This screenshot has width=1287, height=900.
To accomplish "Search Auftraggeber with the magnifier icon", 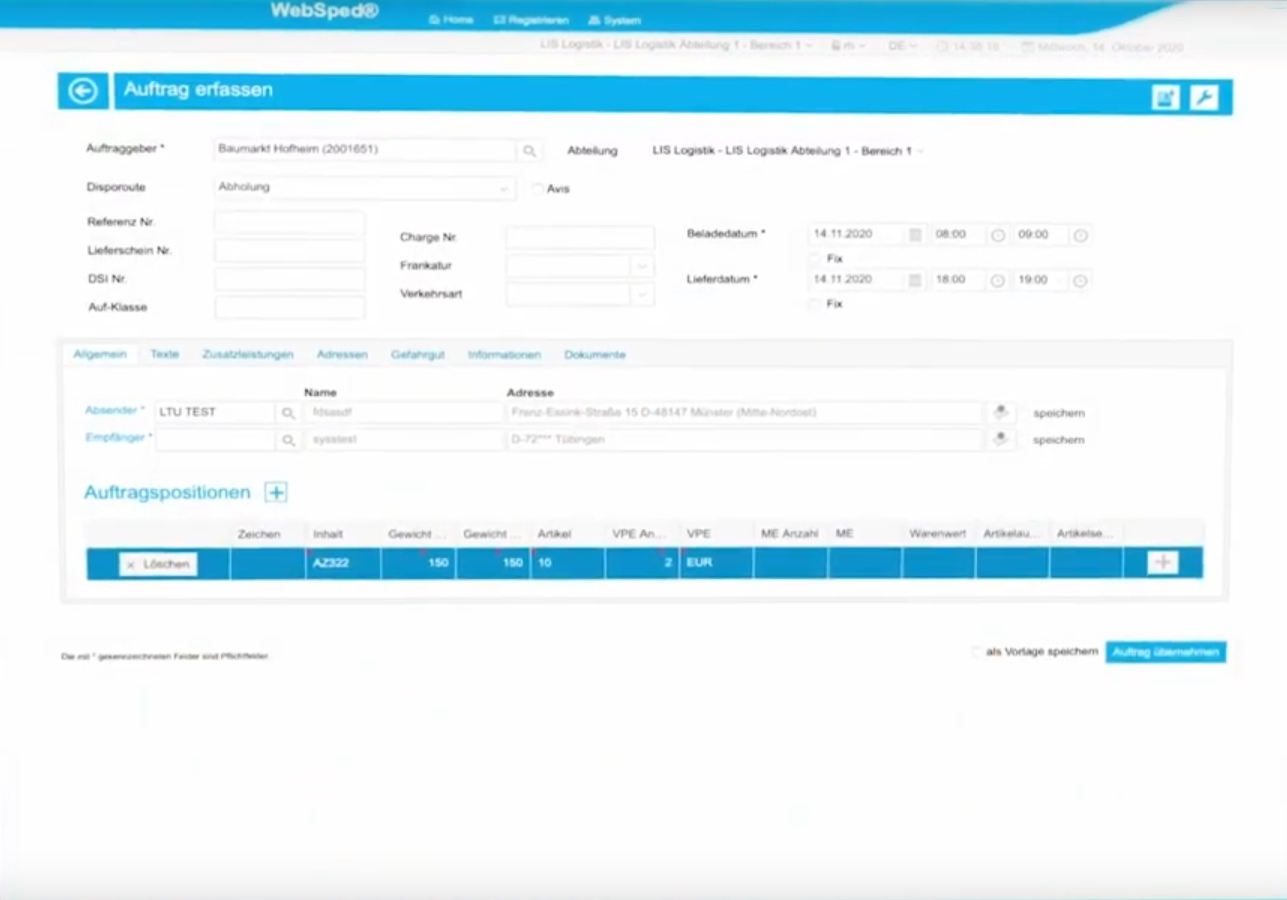I will pos(529,150).
